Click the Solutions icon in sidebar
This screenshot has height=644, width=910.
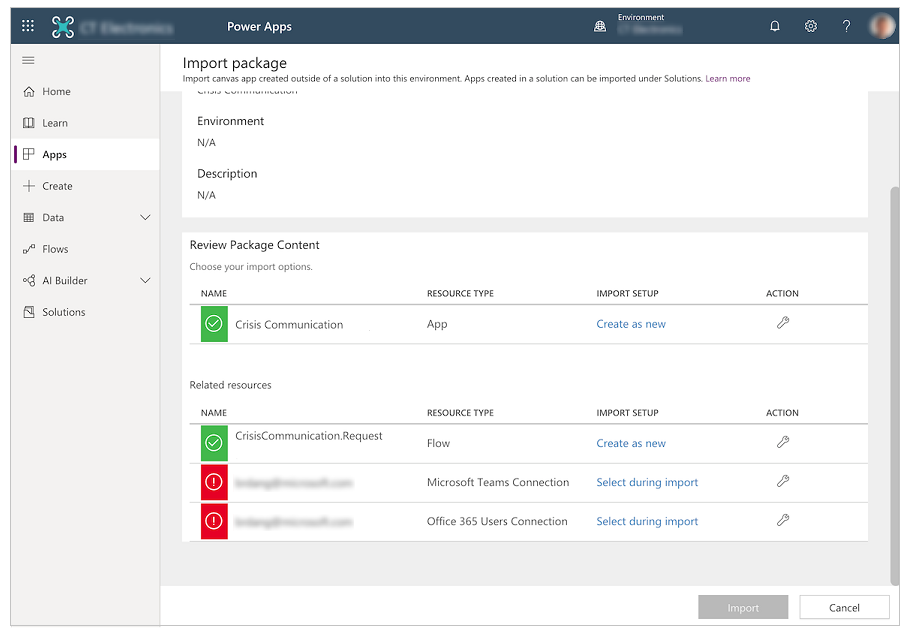[x=28, y=312]
